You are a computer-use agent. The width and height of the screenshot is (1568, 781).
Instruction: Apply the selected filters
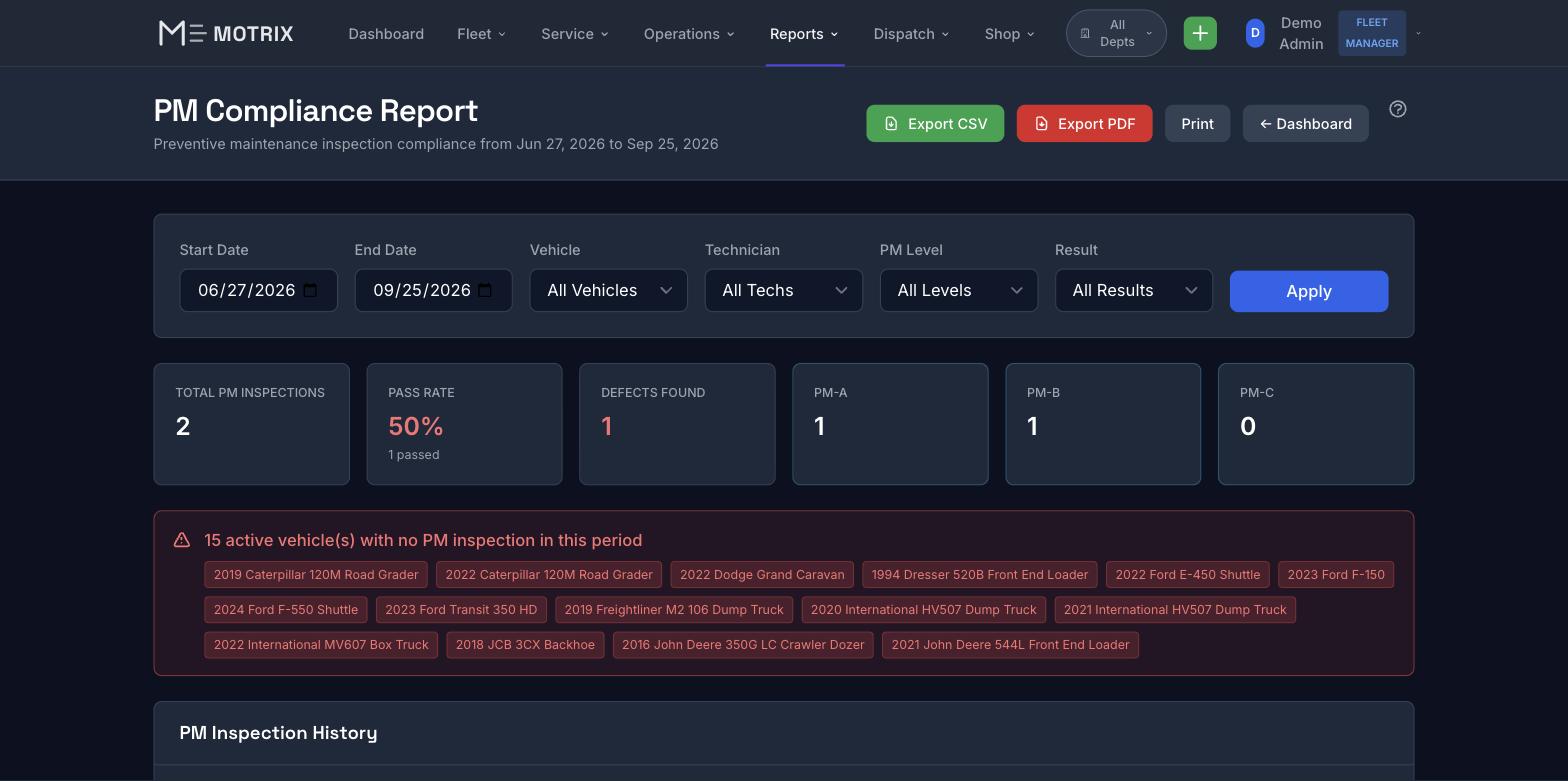point(1308,291)
